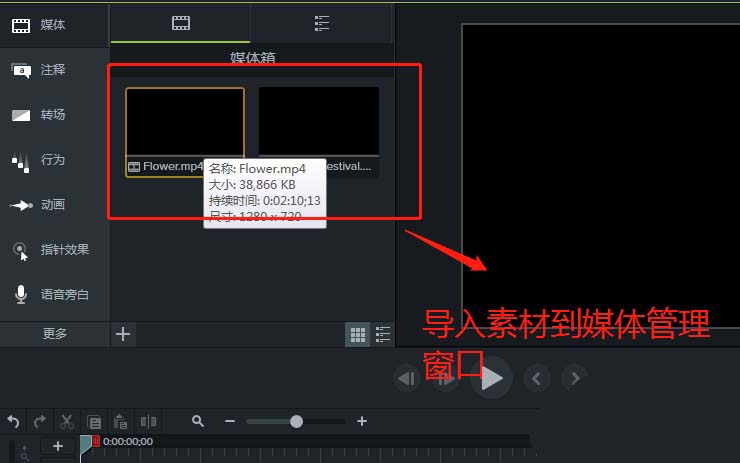Click the add track plus button
Image resolution: width=740 pixels, height=463 pixels.
[58, 446]
